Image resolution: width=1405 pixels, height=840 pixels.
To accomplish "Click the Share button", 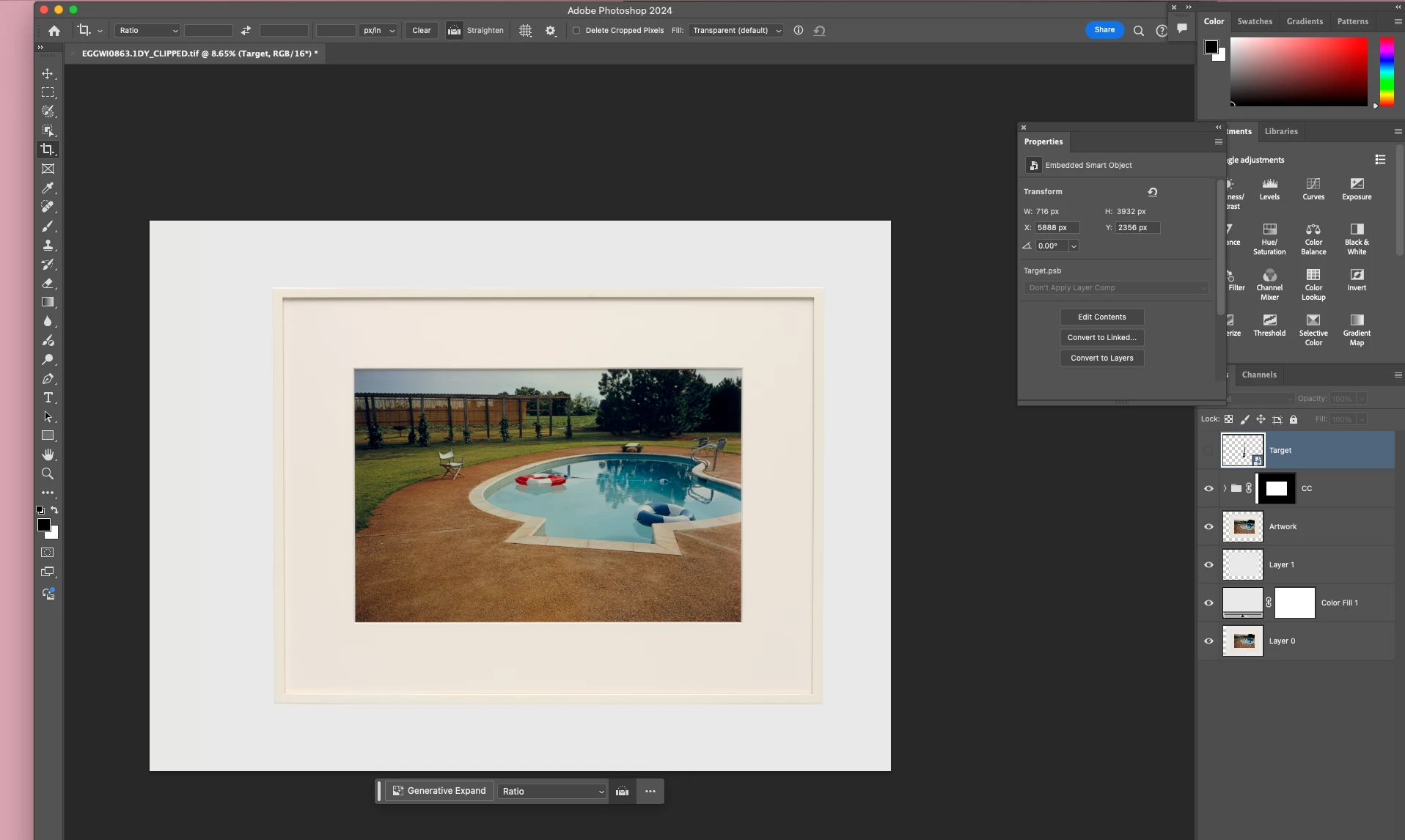I will (1104, 30).
